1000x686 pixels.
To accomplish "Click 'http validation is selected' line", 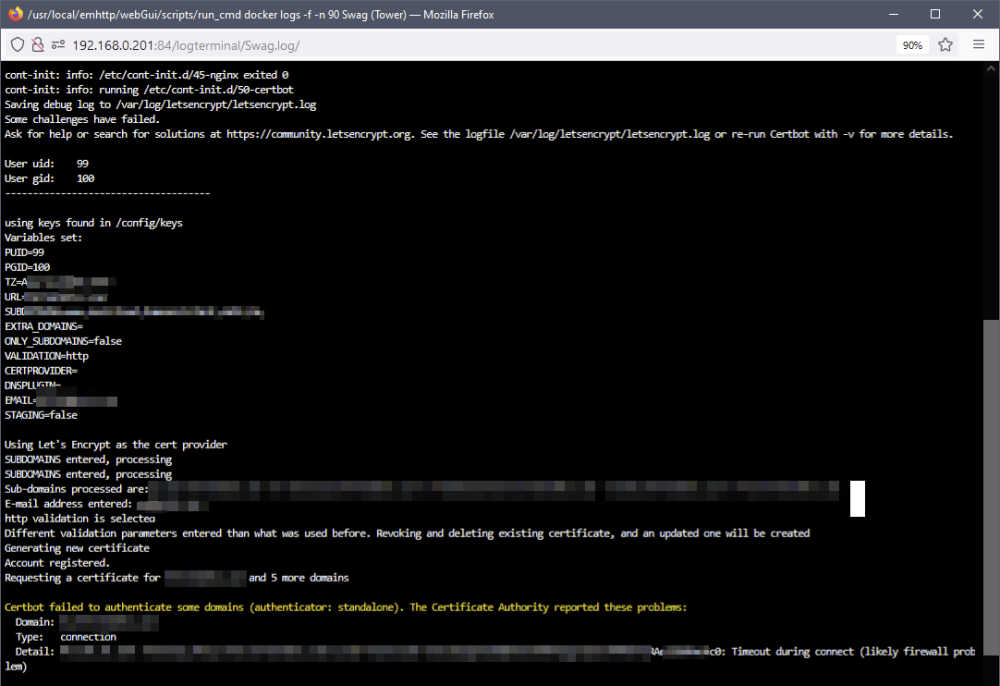I will [80, 518].
